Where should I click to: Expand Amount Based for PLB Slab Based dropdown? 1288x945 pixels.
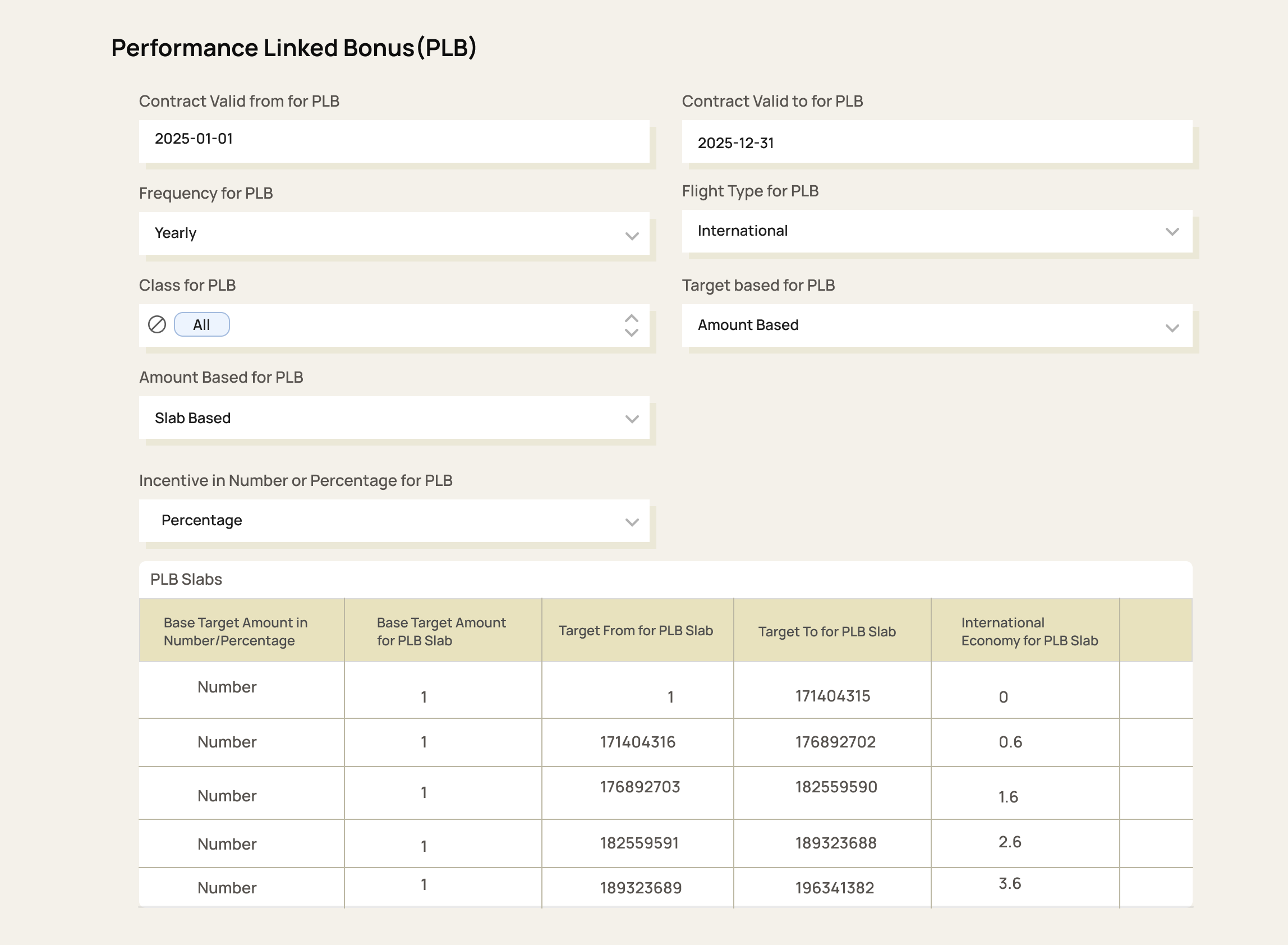pyautogui.click(x=393, y=418)
